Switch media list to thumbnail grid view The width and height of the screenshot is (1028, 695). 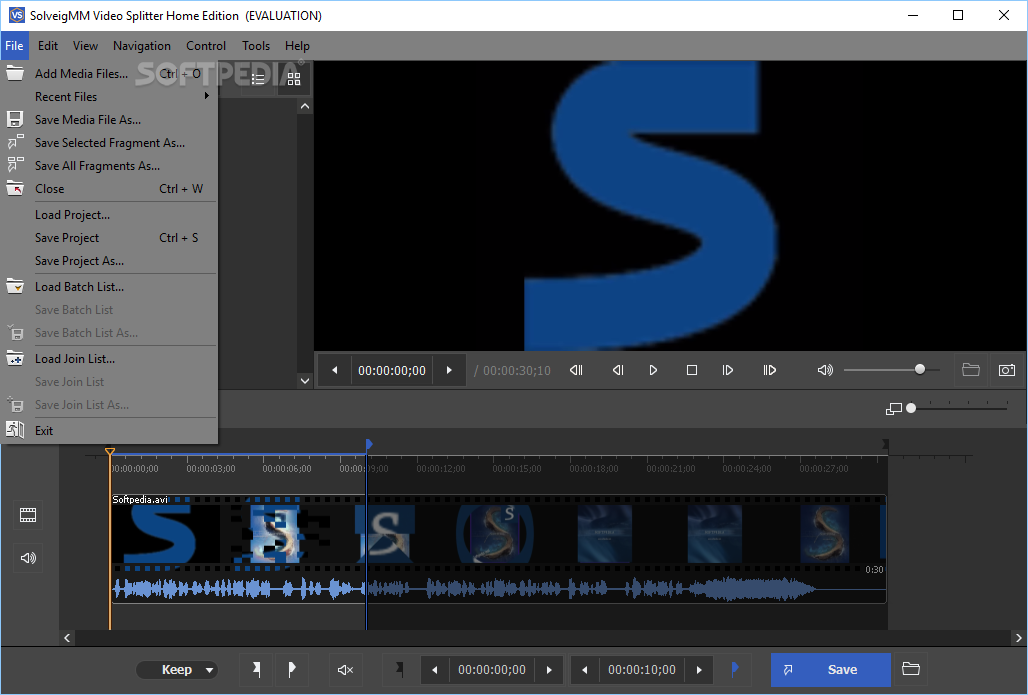[294, 79]
